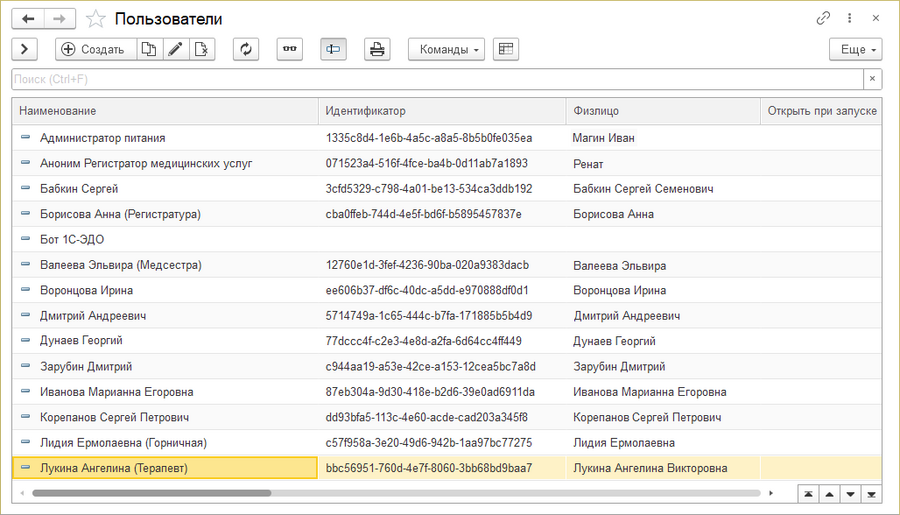Click the table list settings icon

click(506, 49)
